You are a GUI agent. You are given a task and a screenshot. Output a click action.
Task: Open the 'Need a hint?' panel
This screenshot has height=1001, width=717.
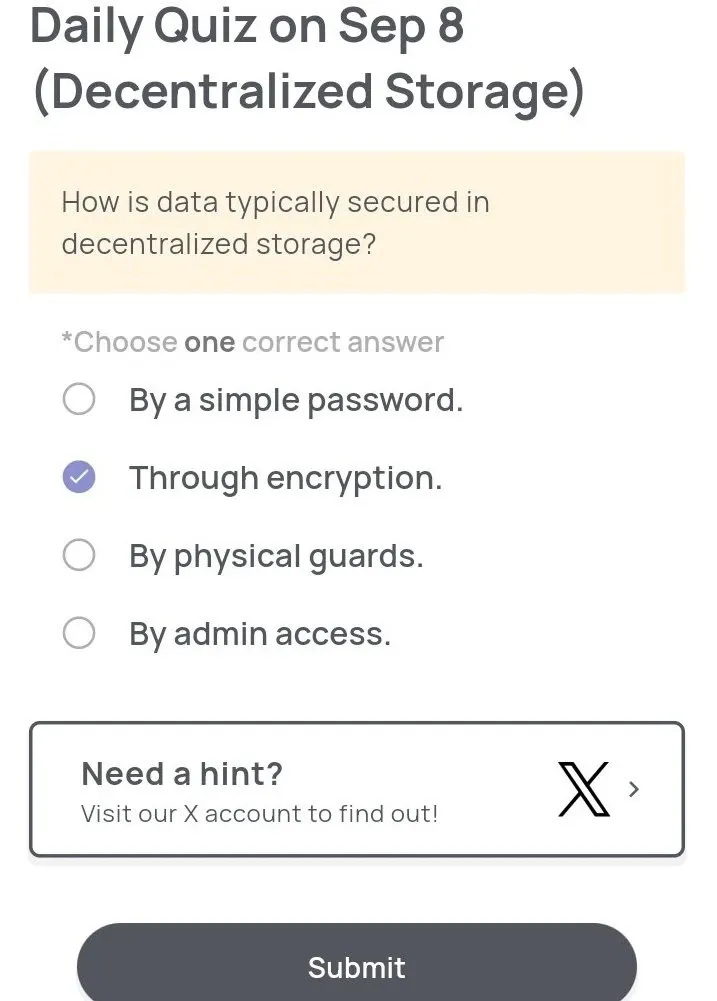pyautogui.click(x=356, y=789)
